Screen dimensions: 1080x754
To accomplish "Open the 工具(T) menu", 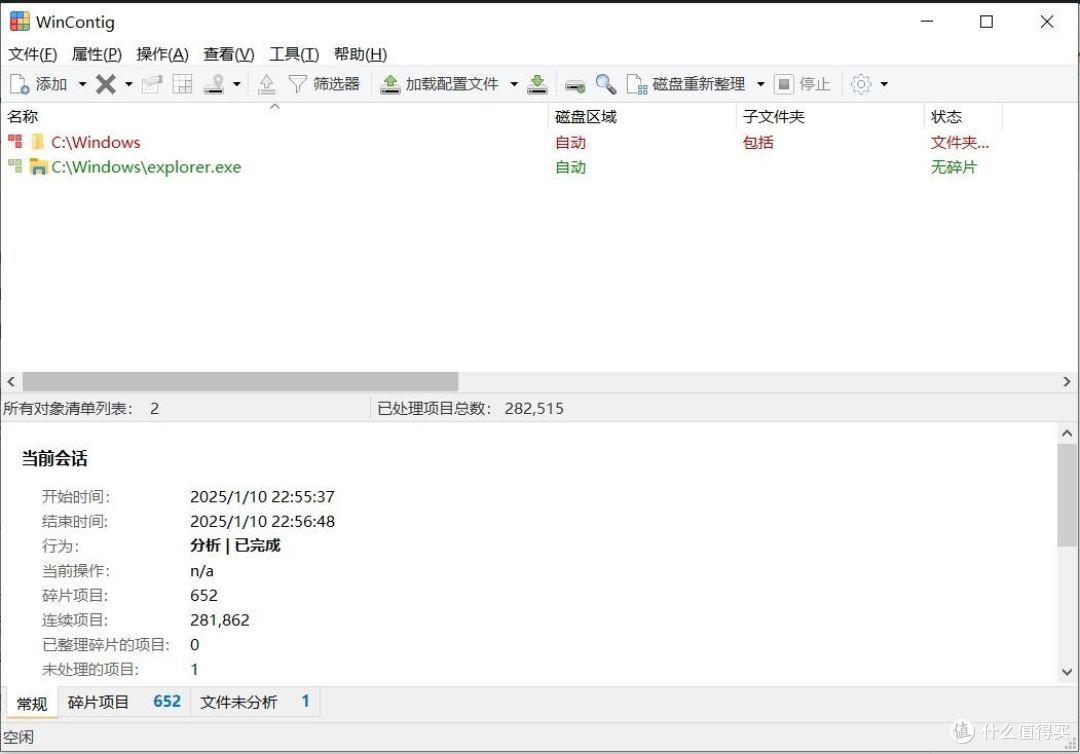I will (294, 54).
